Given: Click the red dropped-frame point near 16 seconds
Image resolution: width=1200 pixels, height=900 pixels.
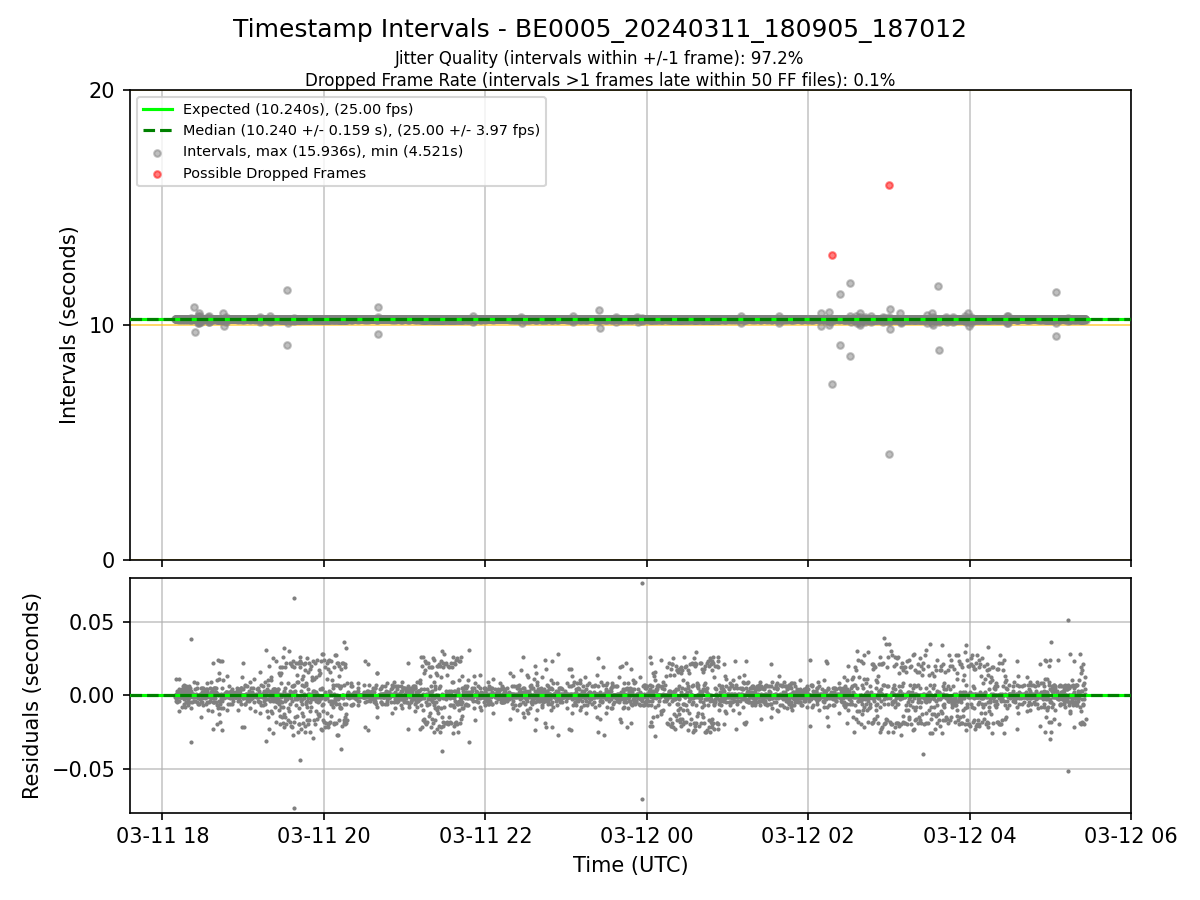Looking at the screenshot, I should (x=889, y=185).
